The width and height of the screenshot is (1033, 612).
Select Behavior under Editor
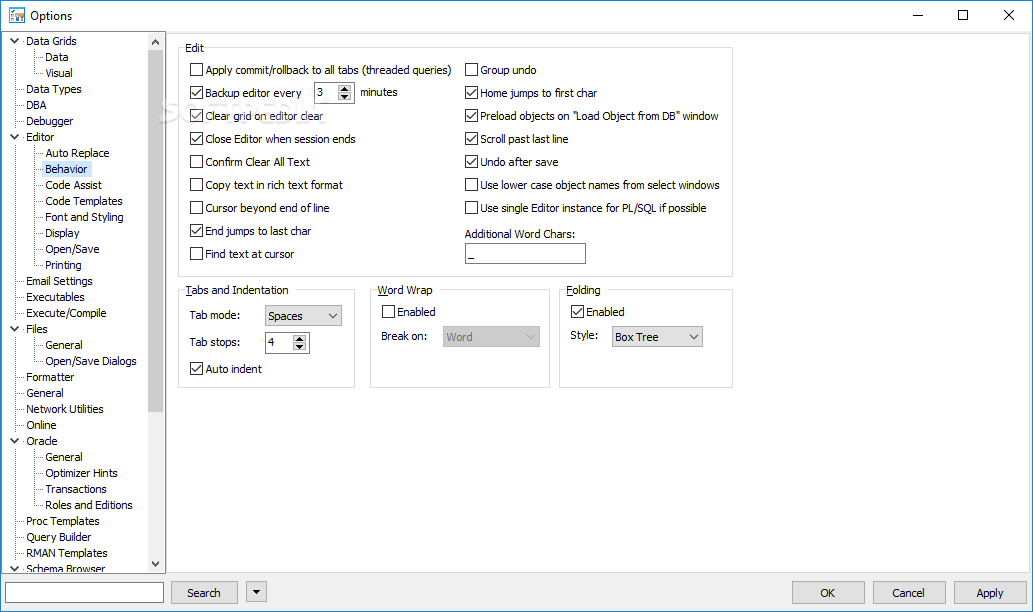(x=66, y=169)
